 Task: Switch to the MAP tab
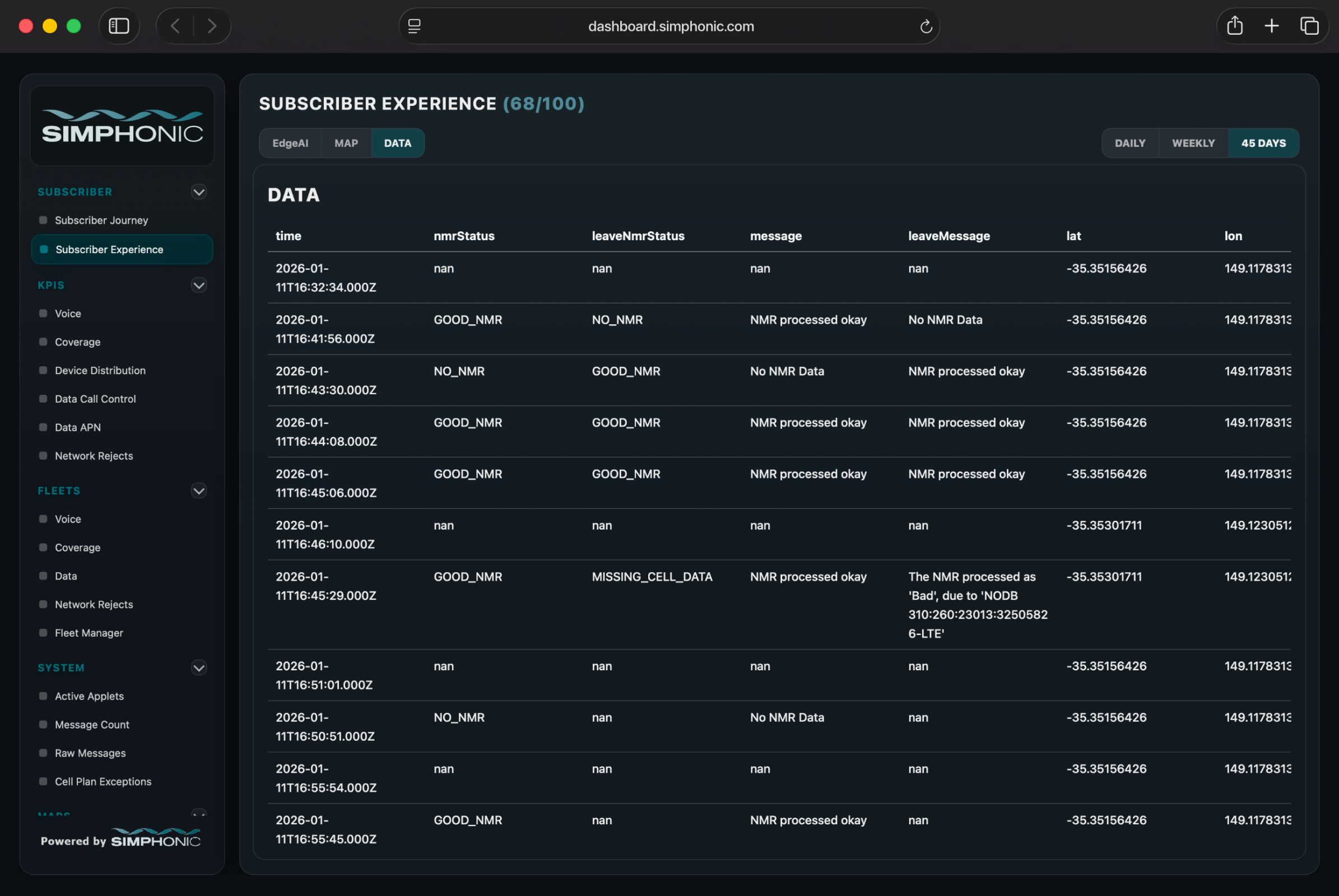coord(346,143)
